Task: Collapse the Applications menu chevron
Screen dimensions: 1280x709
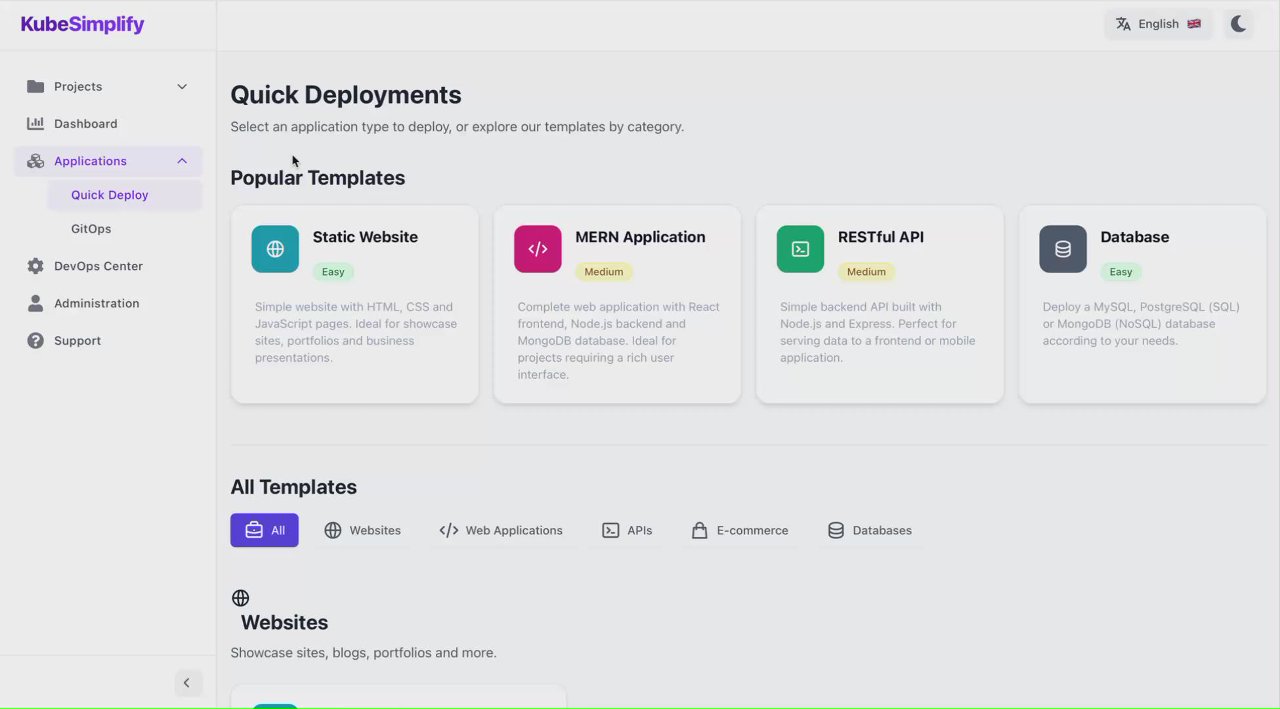Action: (x=182, y=161)
